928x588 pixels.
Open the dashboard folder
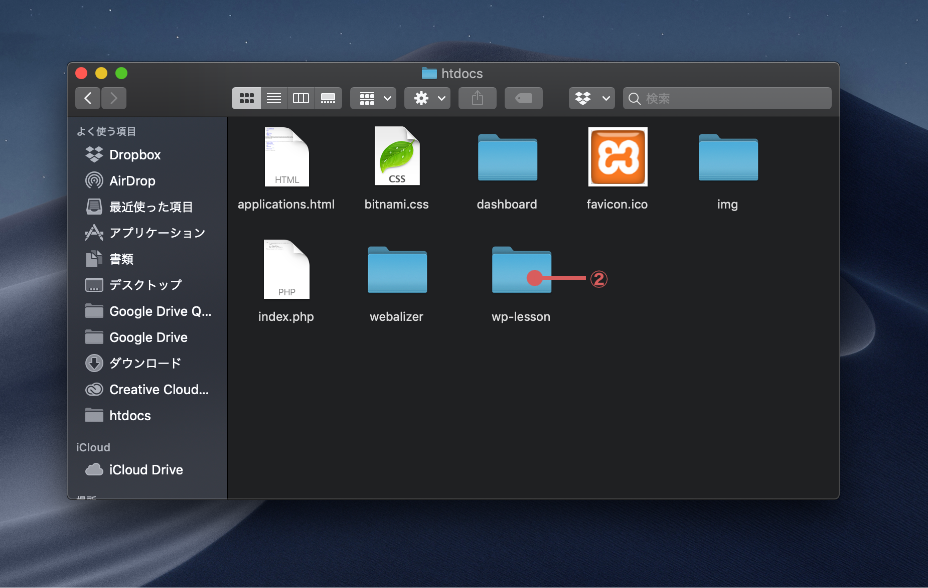coord(507,158)
